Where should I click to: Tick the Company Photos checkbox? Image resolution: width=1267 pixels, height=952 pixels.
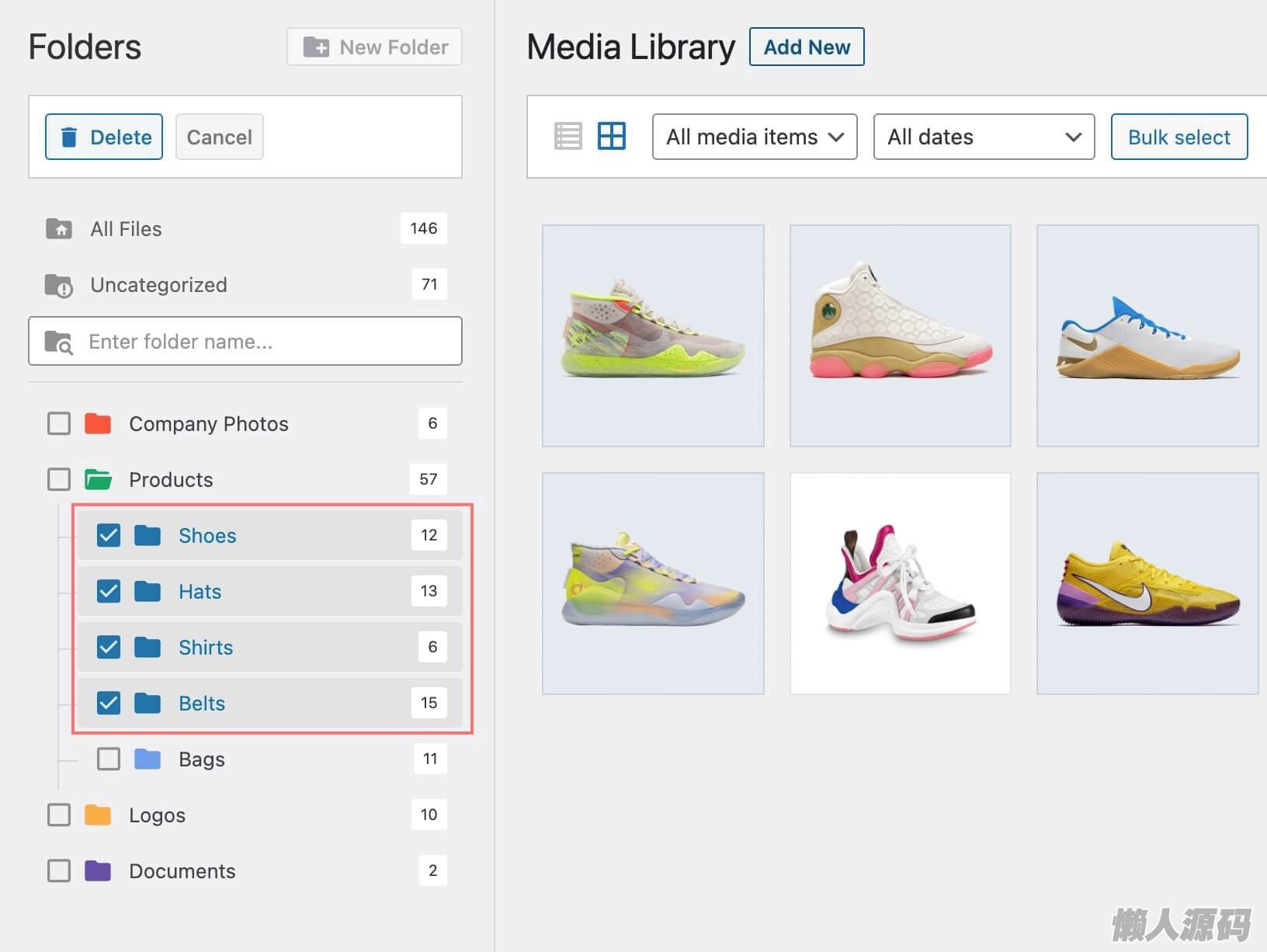click(59, 424)
